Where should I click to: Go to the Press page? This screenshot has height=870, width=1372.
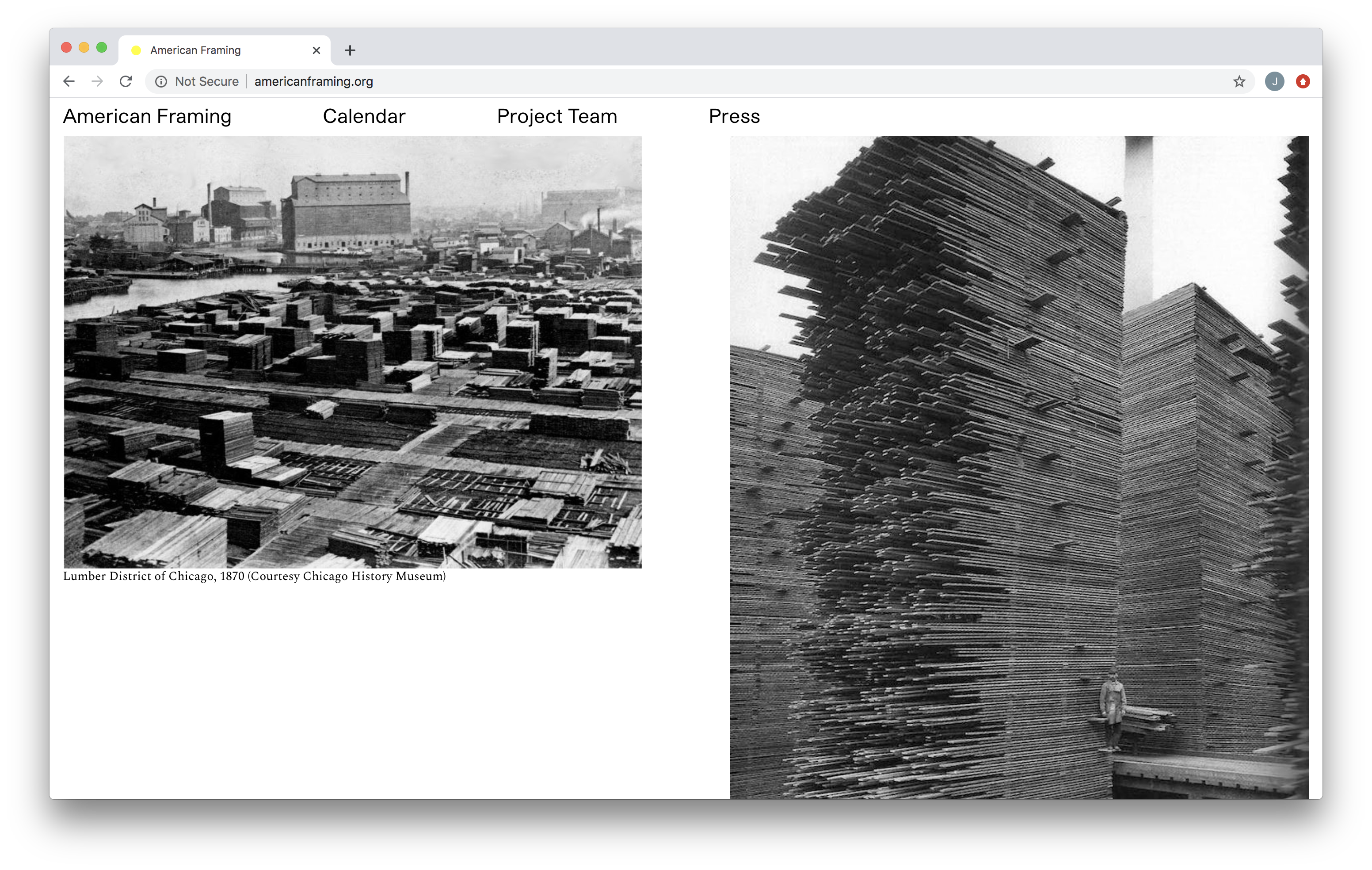click(734, 116)
